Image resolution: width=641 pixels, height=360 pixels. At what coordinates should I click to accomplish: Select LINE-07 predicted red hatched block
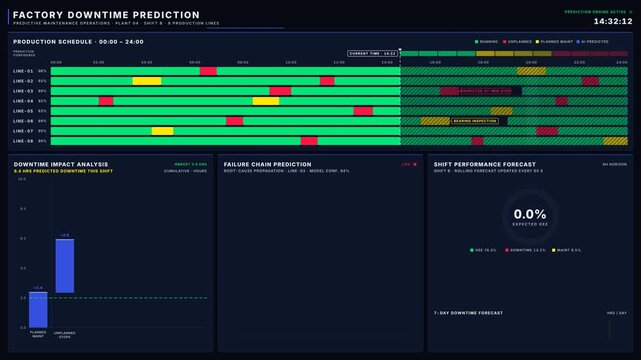[x=547, y=131]
